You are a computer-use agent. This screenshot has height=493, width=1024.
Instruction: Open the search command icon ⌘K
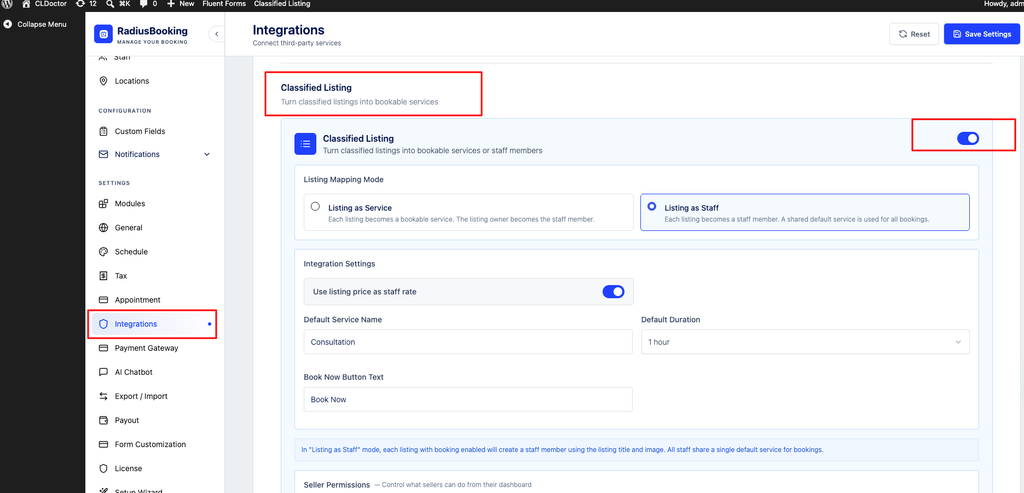[x=110, y=4]
